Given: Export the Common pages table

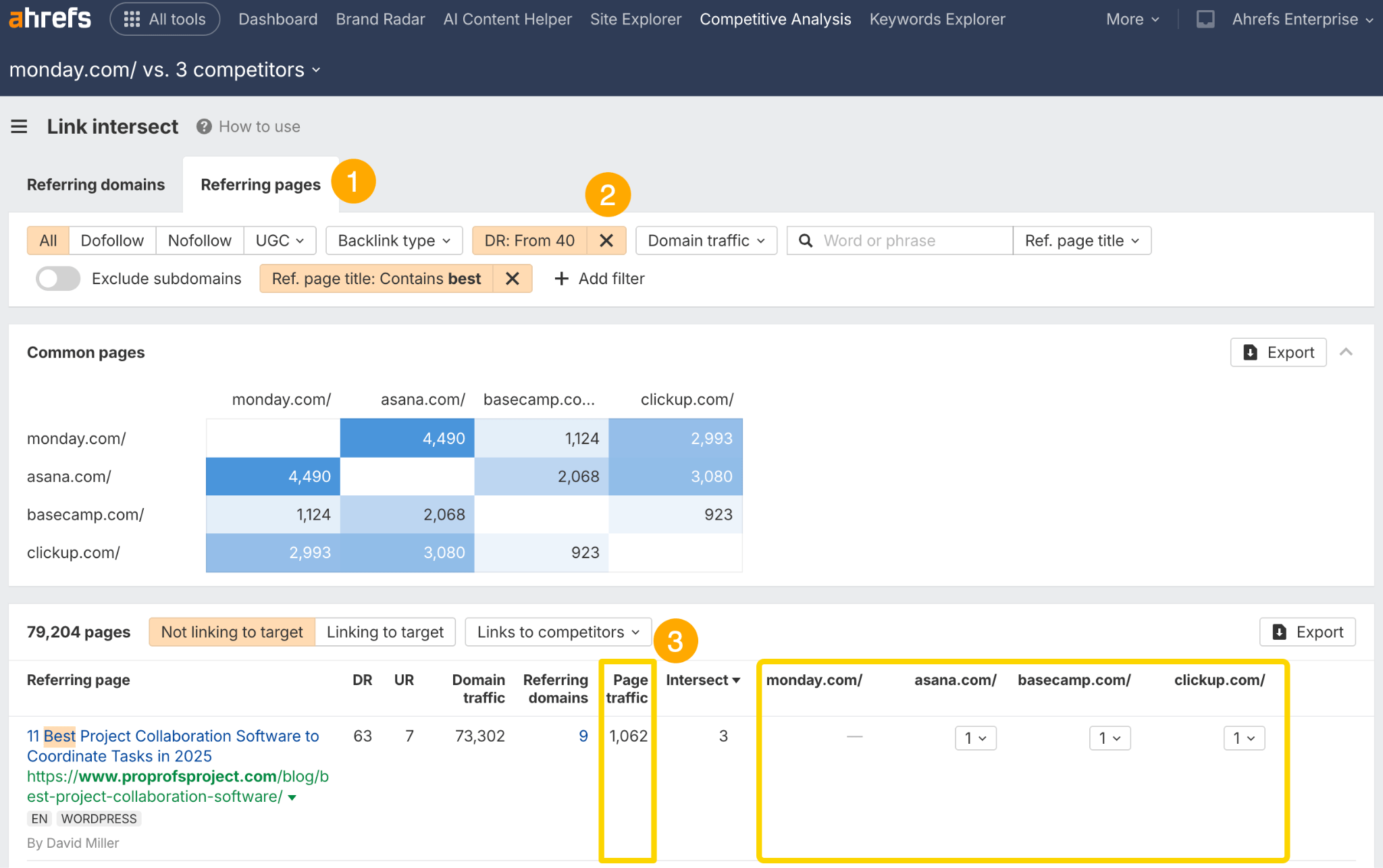Looking at the screenshot, I should coord(1278,352).
